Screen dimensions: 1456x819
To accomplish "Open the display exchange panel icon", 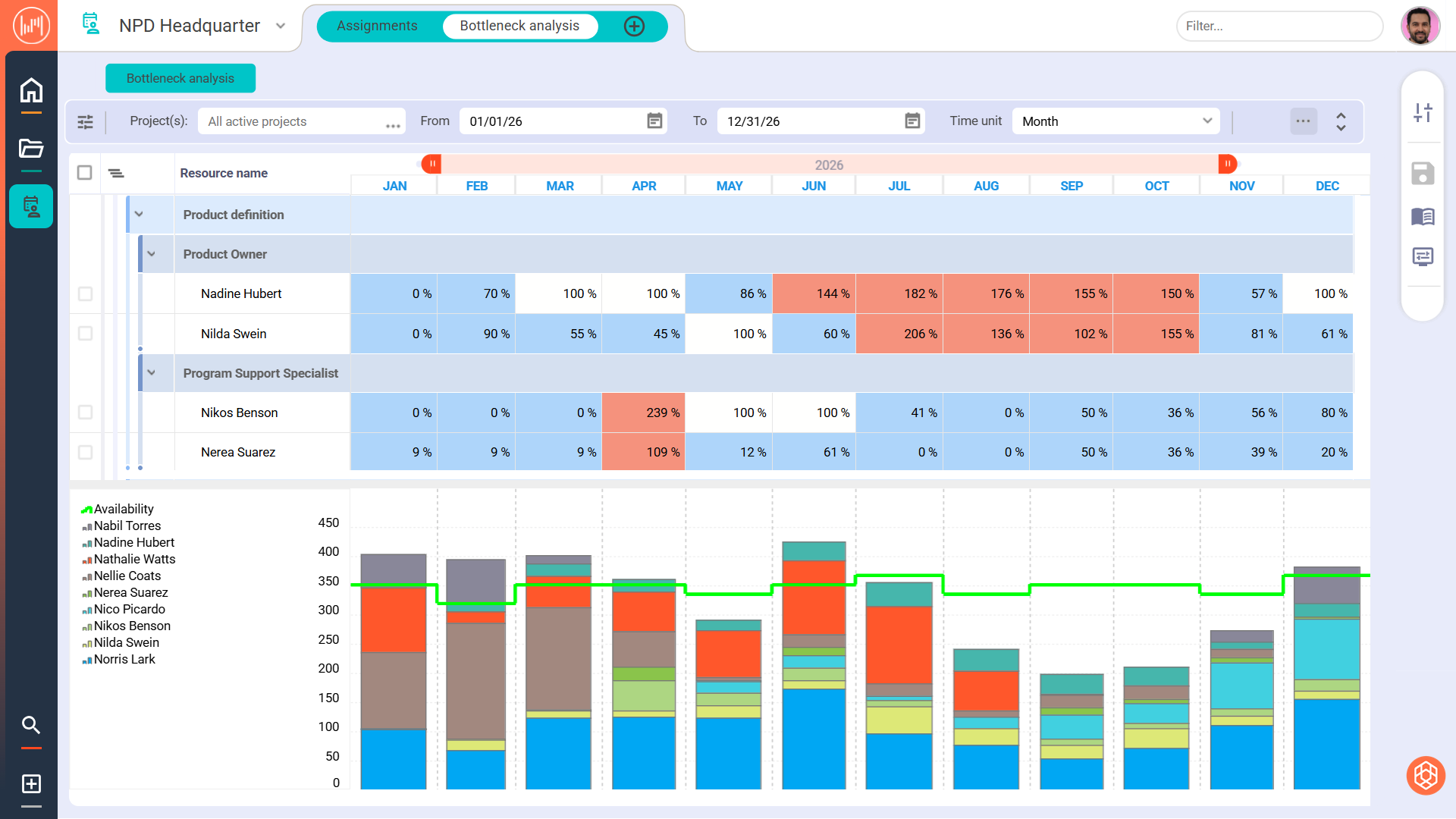I will point(1423,257).
